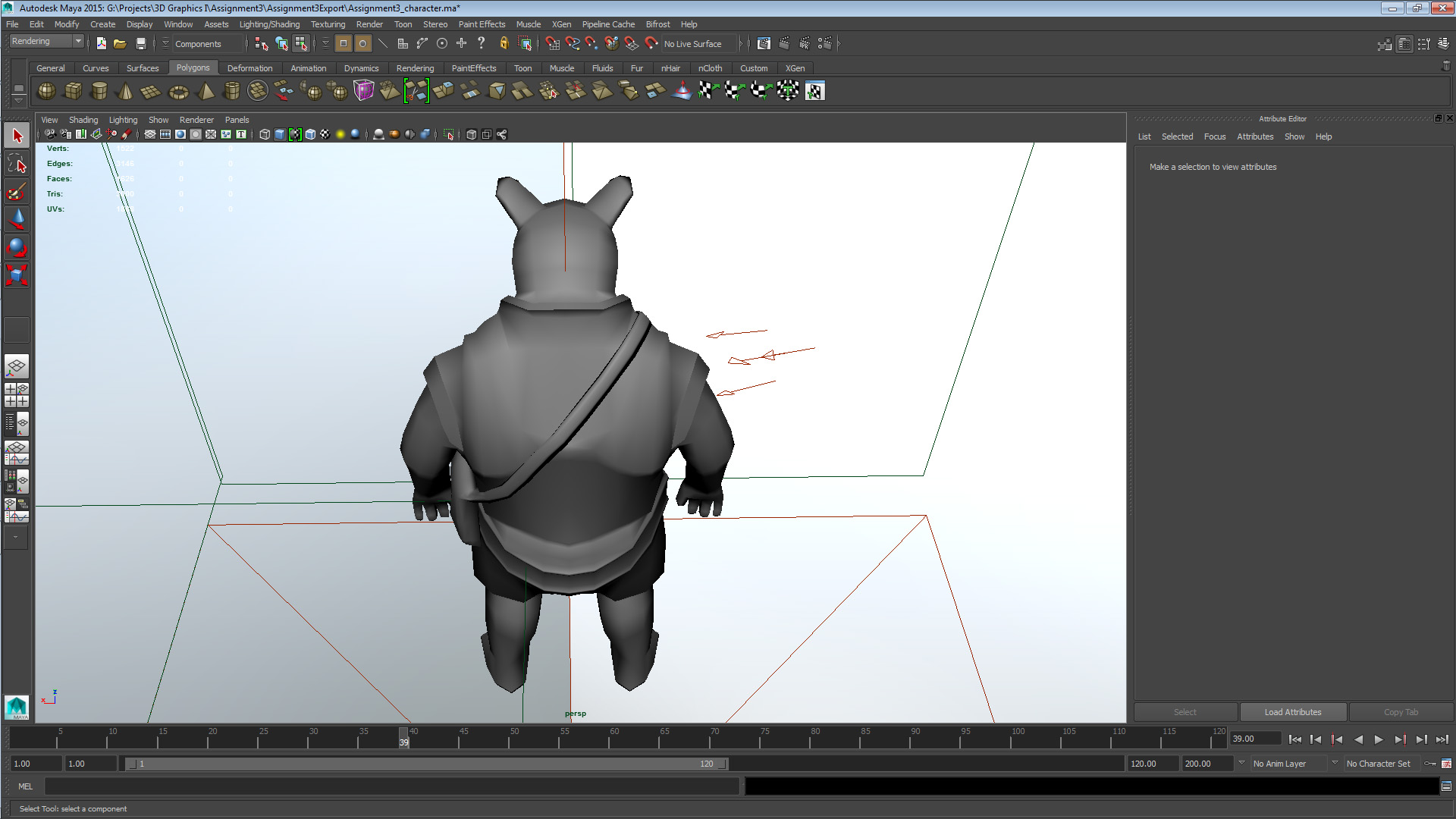
Task: Select the Lasso tool in the toolbox
Action: coord(17,163)
